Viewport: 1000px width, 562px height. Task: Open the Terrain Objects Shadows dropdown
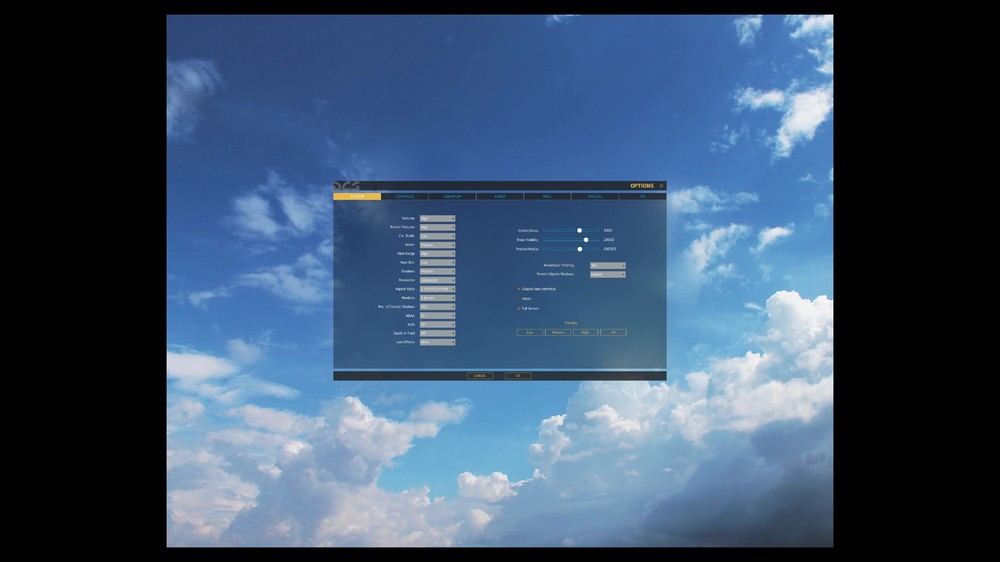(608, 274)
